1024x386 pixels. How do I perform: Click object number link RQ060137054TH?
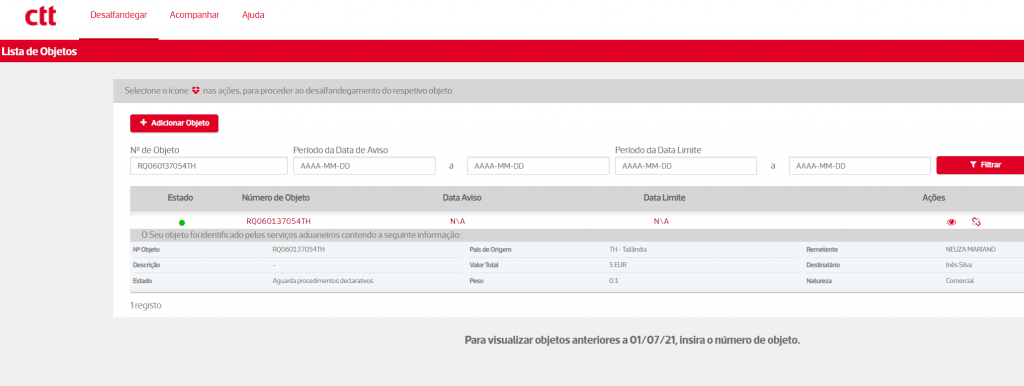278,221
